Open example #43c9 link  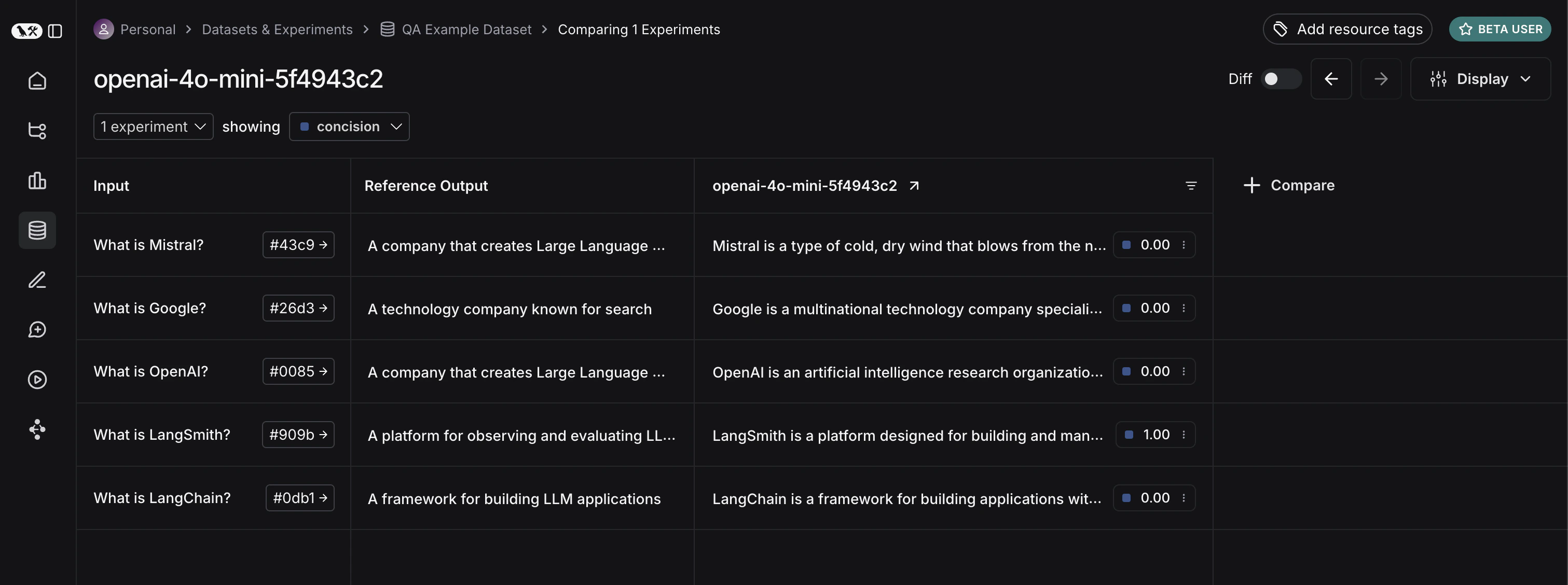tap(298, 245)
